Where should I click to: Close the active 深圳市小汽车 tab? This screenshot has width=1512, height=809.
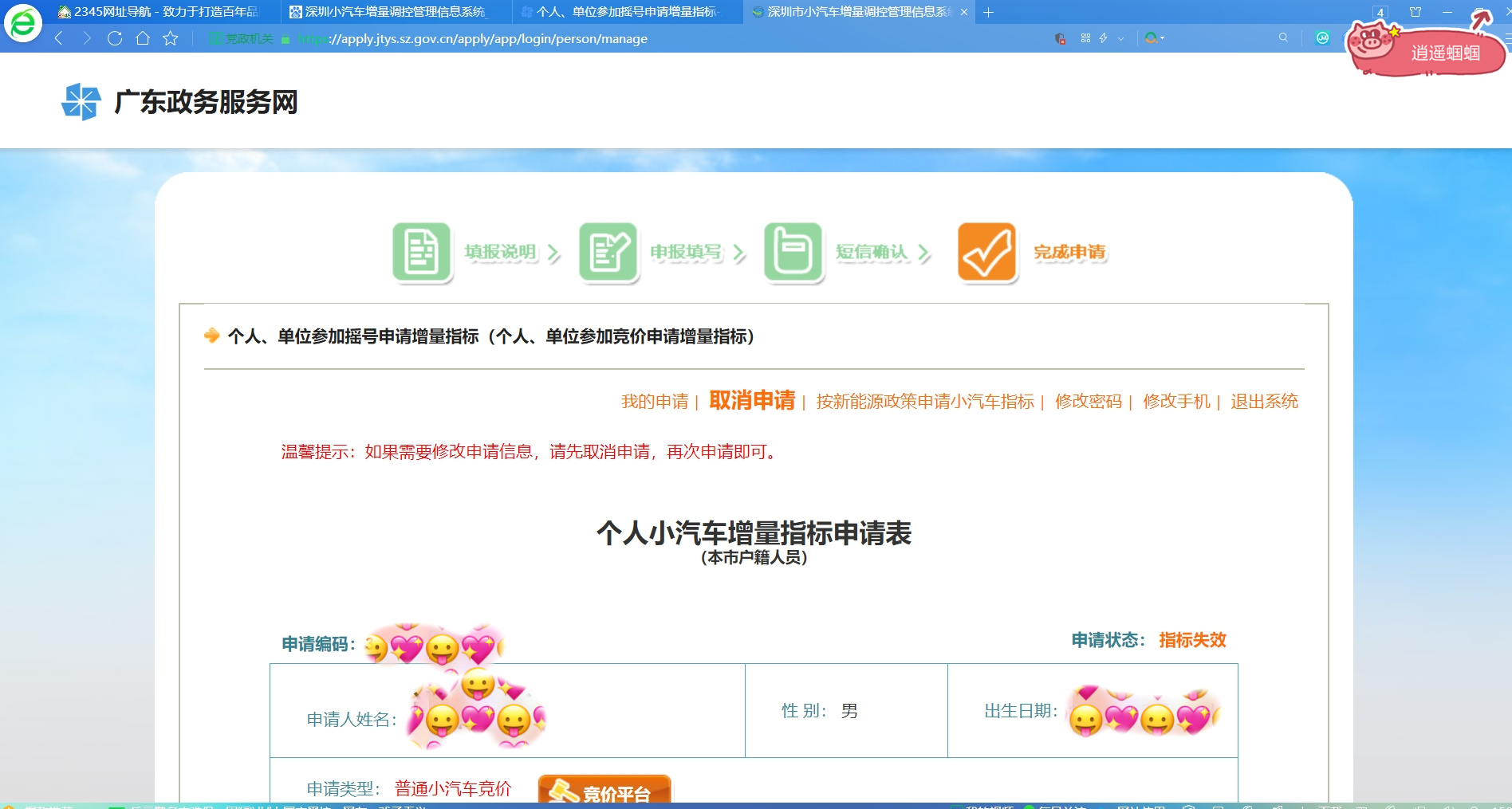pos(964,12)
